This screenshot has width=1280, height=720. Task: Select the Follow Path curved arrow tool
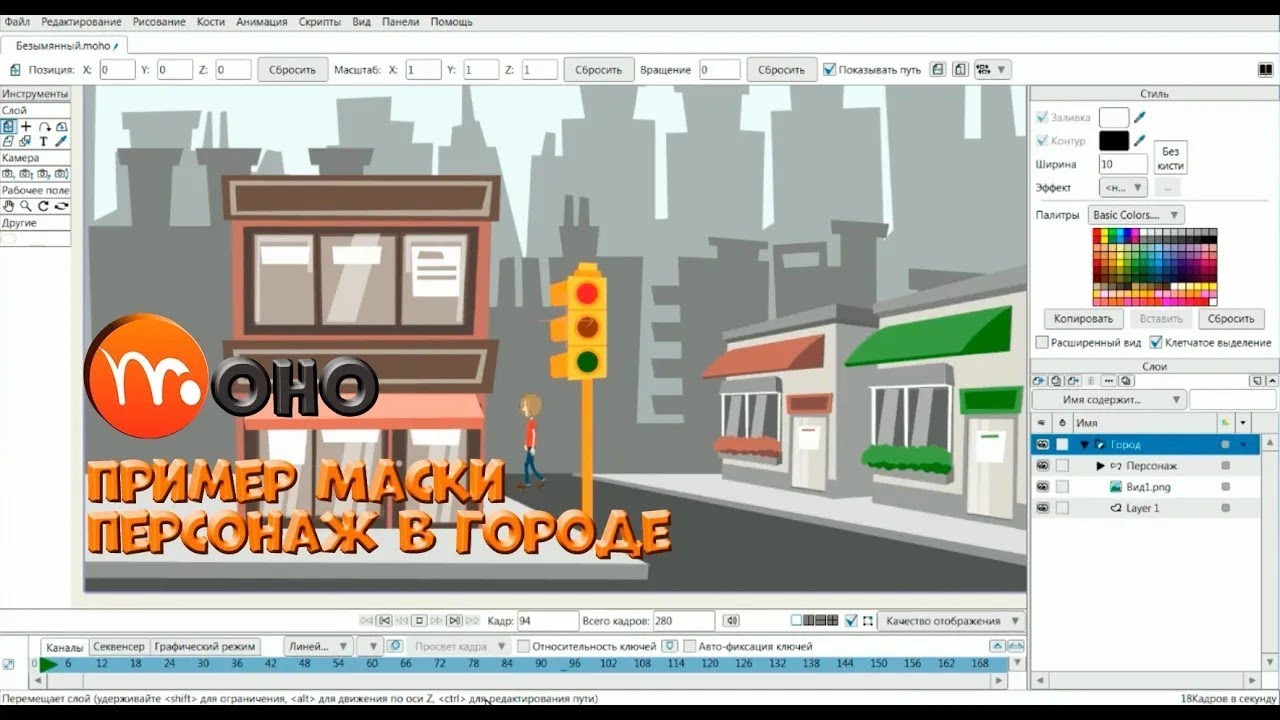[x=44, y=127]
